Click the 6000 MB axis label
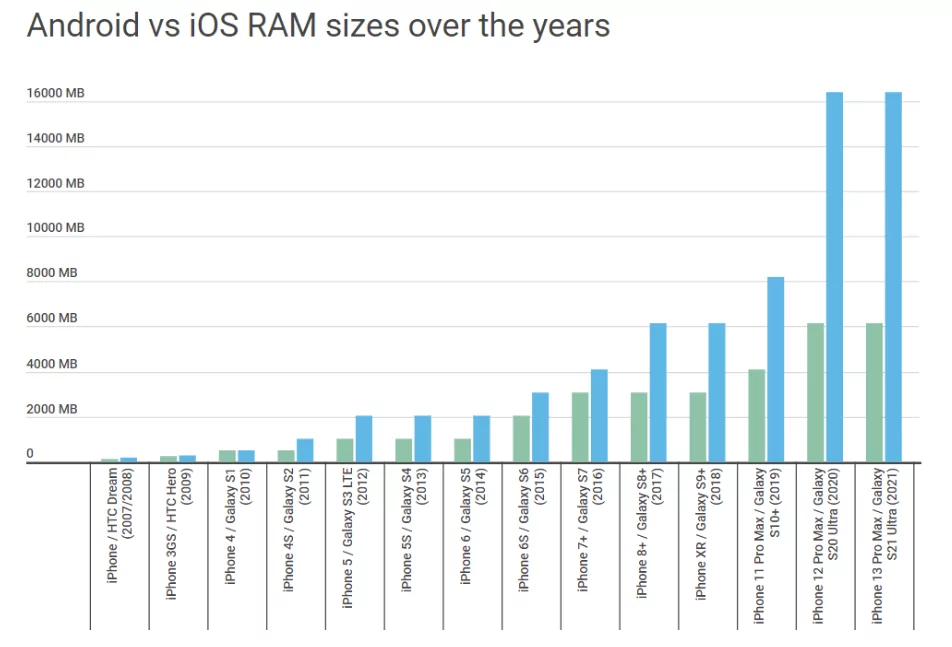 click(x=52, y=317)
